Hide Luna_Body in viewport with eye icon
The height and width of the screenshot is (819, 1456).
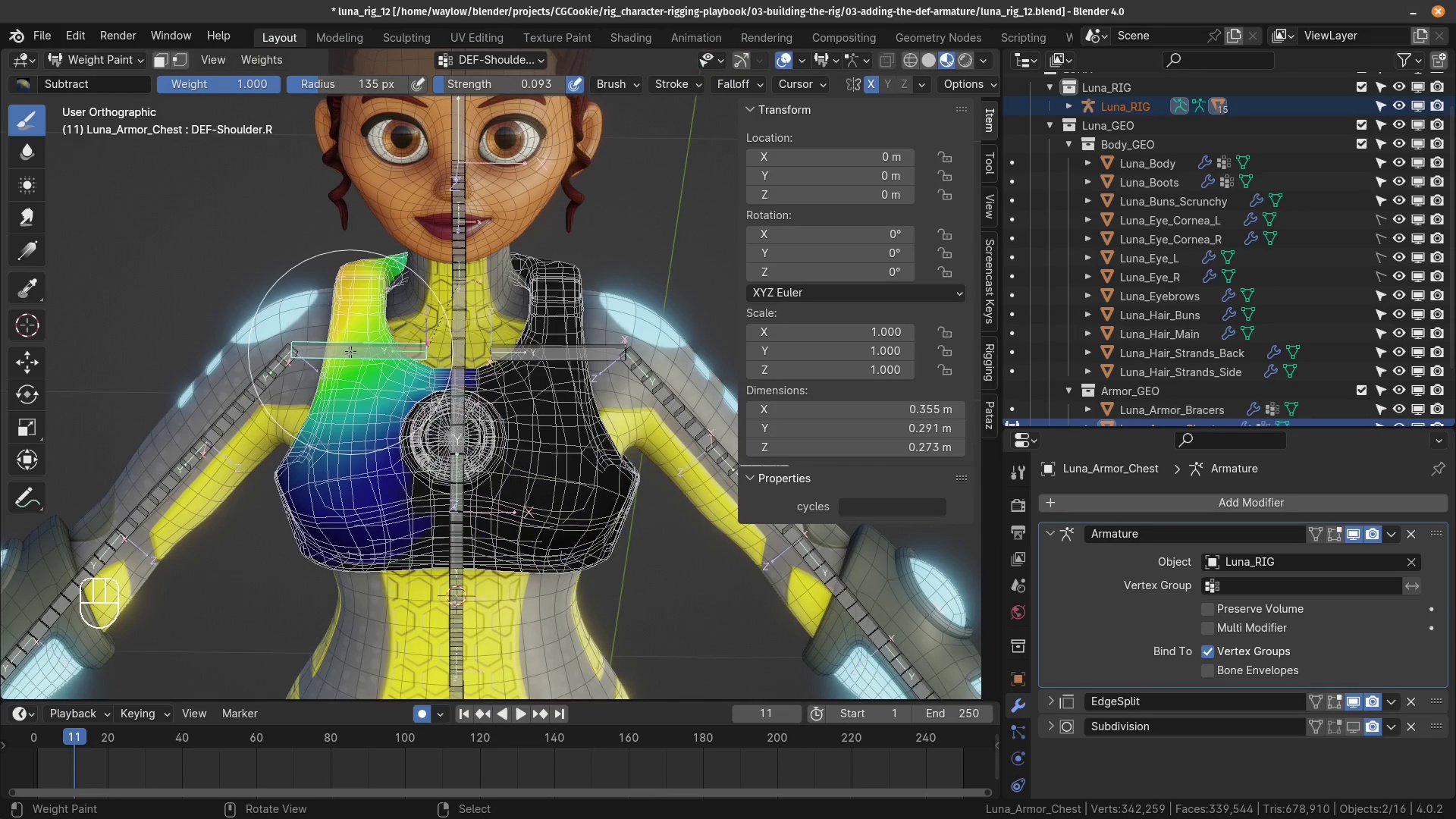point(1399,163)
